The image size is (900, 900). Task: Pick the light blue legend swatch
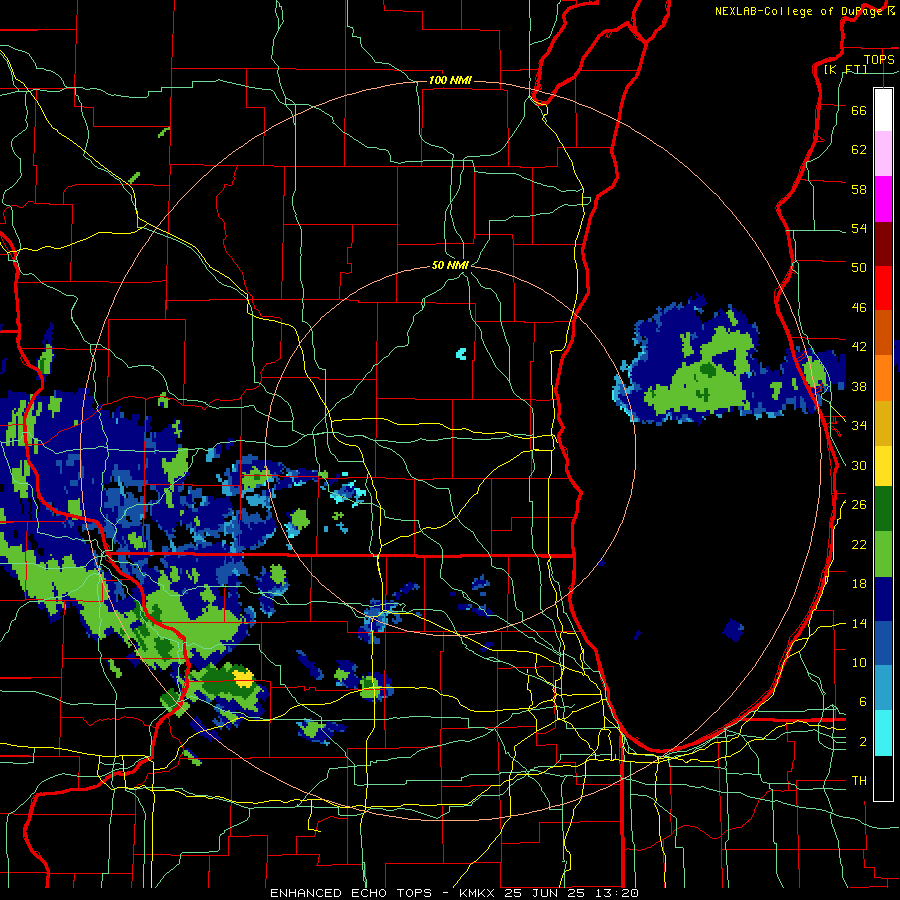(883, 688)
